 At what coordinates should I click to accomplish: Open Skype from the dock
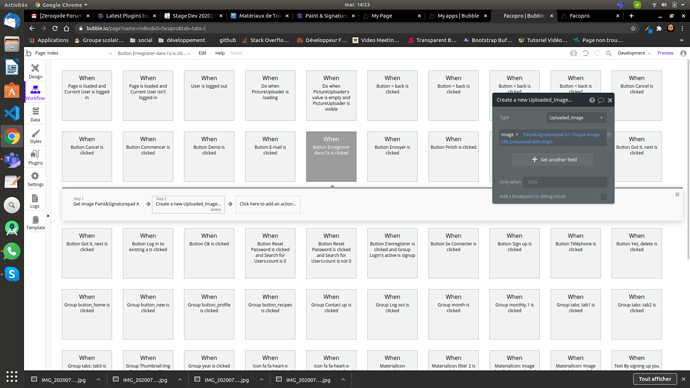12,274
